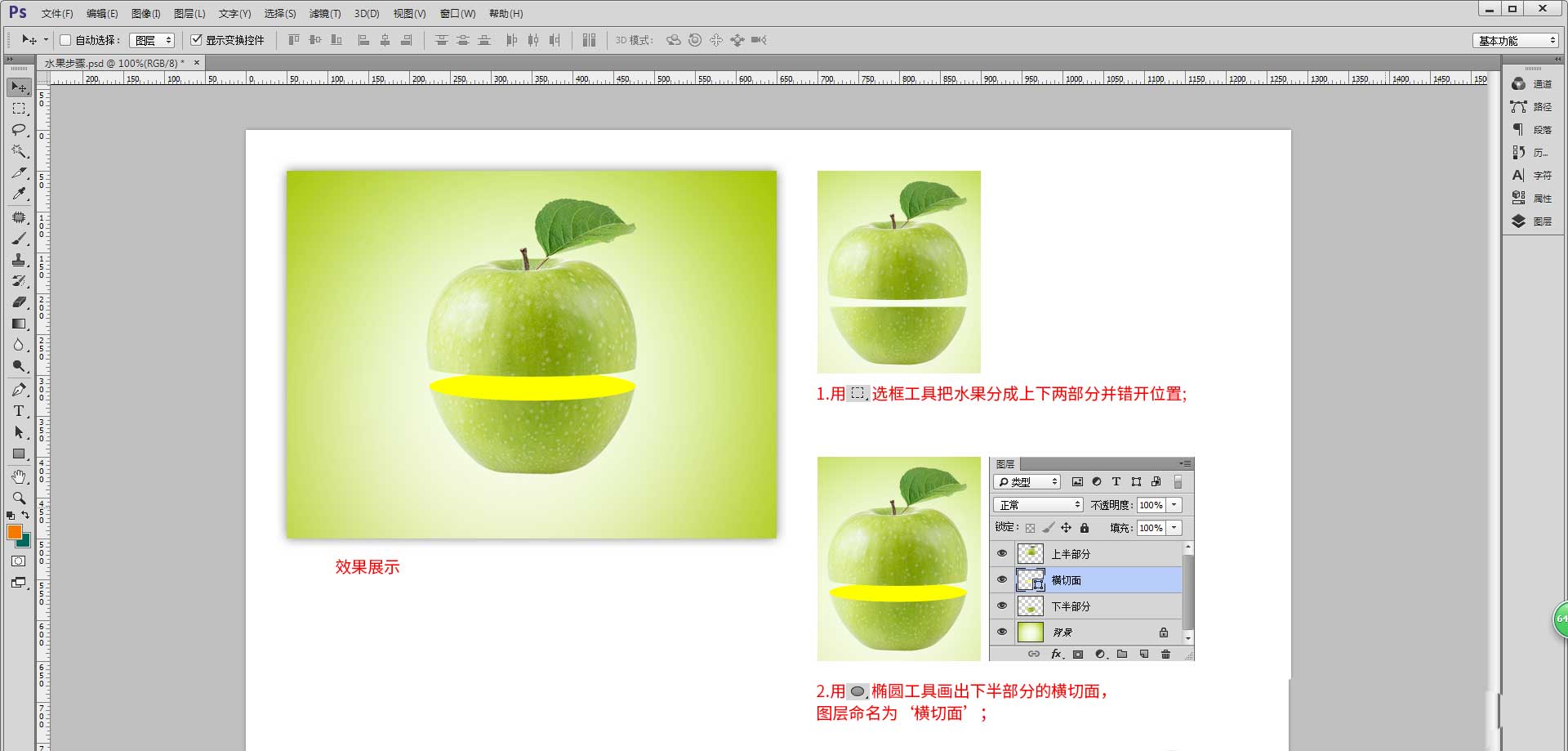Select the Rectangular Marquee tool
This screenshot has height=751, width=1568.
[19, 109]
